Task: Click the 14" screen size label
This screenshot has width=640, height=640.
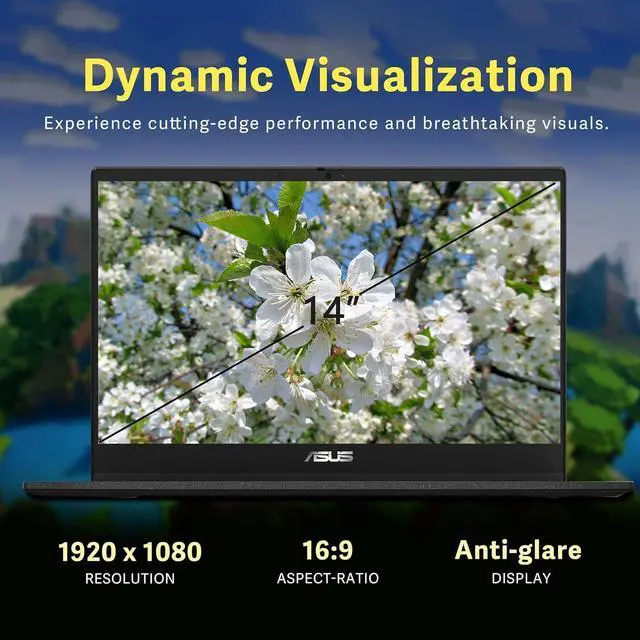Action: click(325, 309)
